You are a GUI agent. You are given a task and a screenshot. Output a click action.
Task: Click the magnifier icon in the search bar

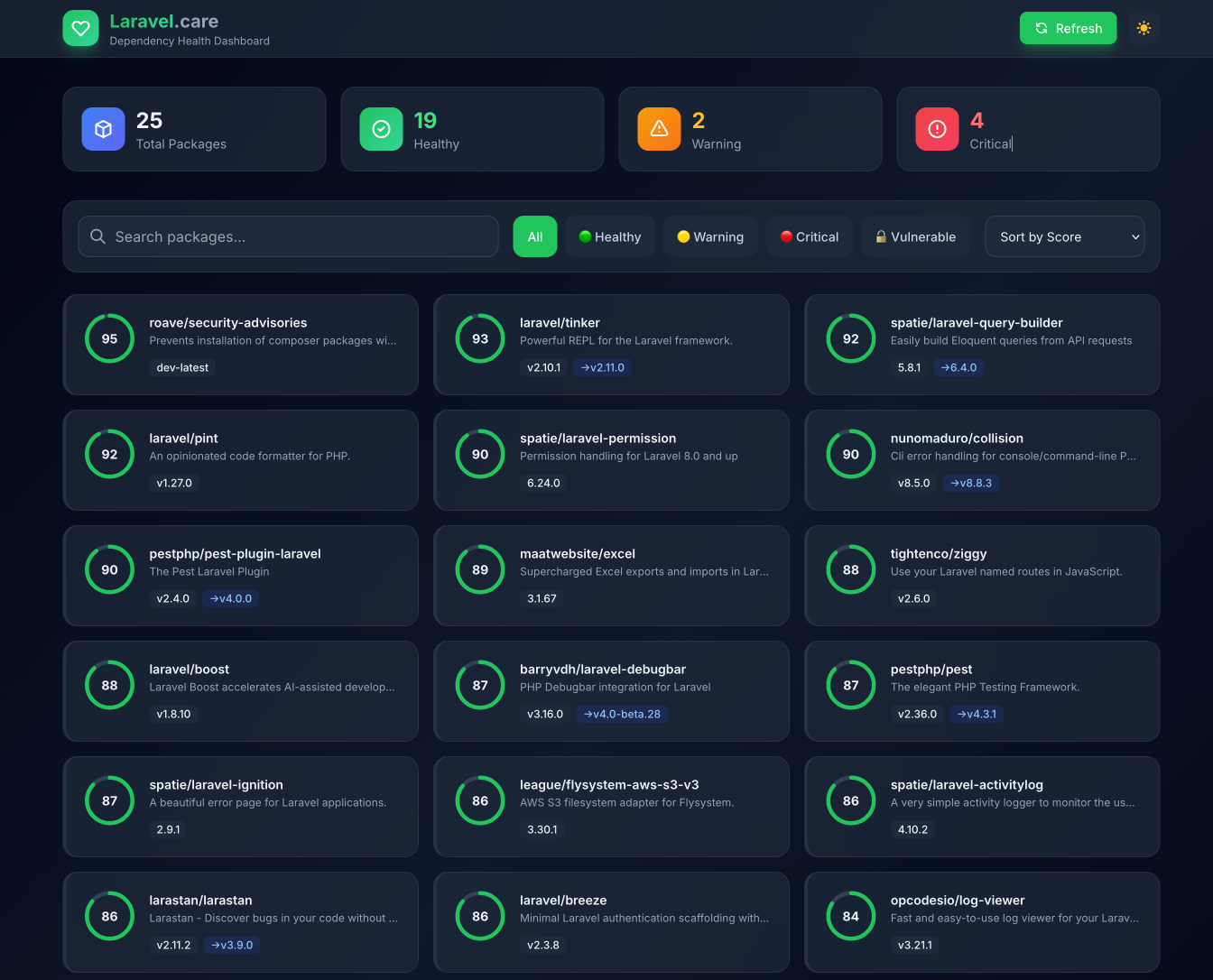(x=97, y=236)
